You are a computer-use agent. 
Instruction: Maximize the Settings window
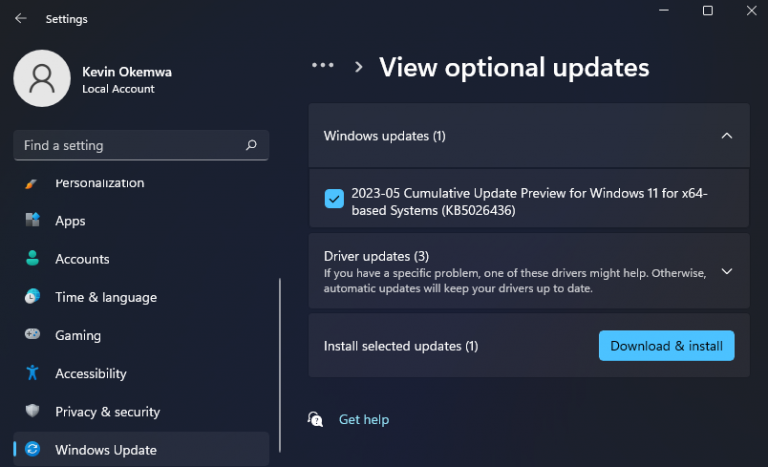coord(708,10)
